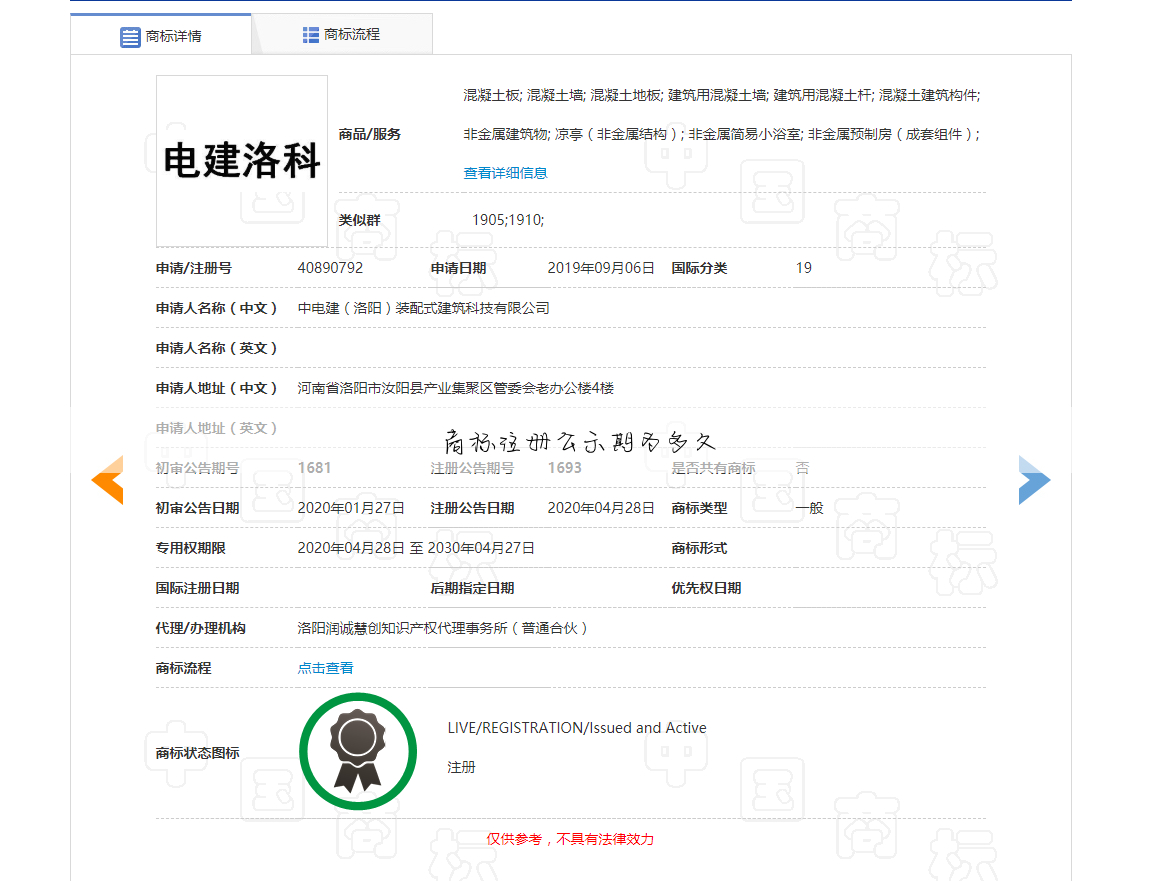The height and width of the screenshot is (881, 1151).
Task: Select the applicant address in 河南省洛阳市
Action: pyautogui.click(x=455, y=388)
